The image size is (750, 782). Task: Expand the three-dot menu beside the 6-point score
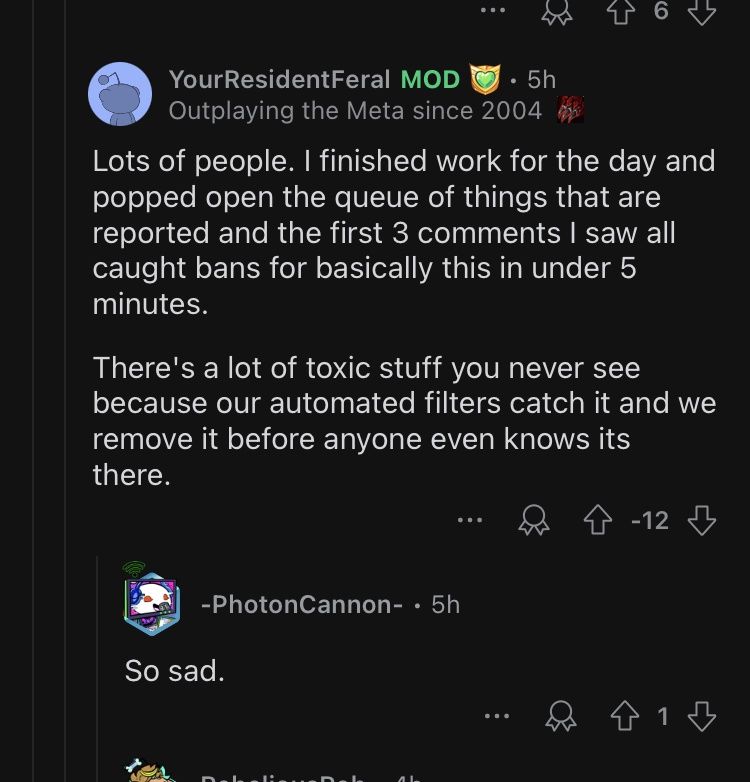tap(492, 10)
